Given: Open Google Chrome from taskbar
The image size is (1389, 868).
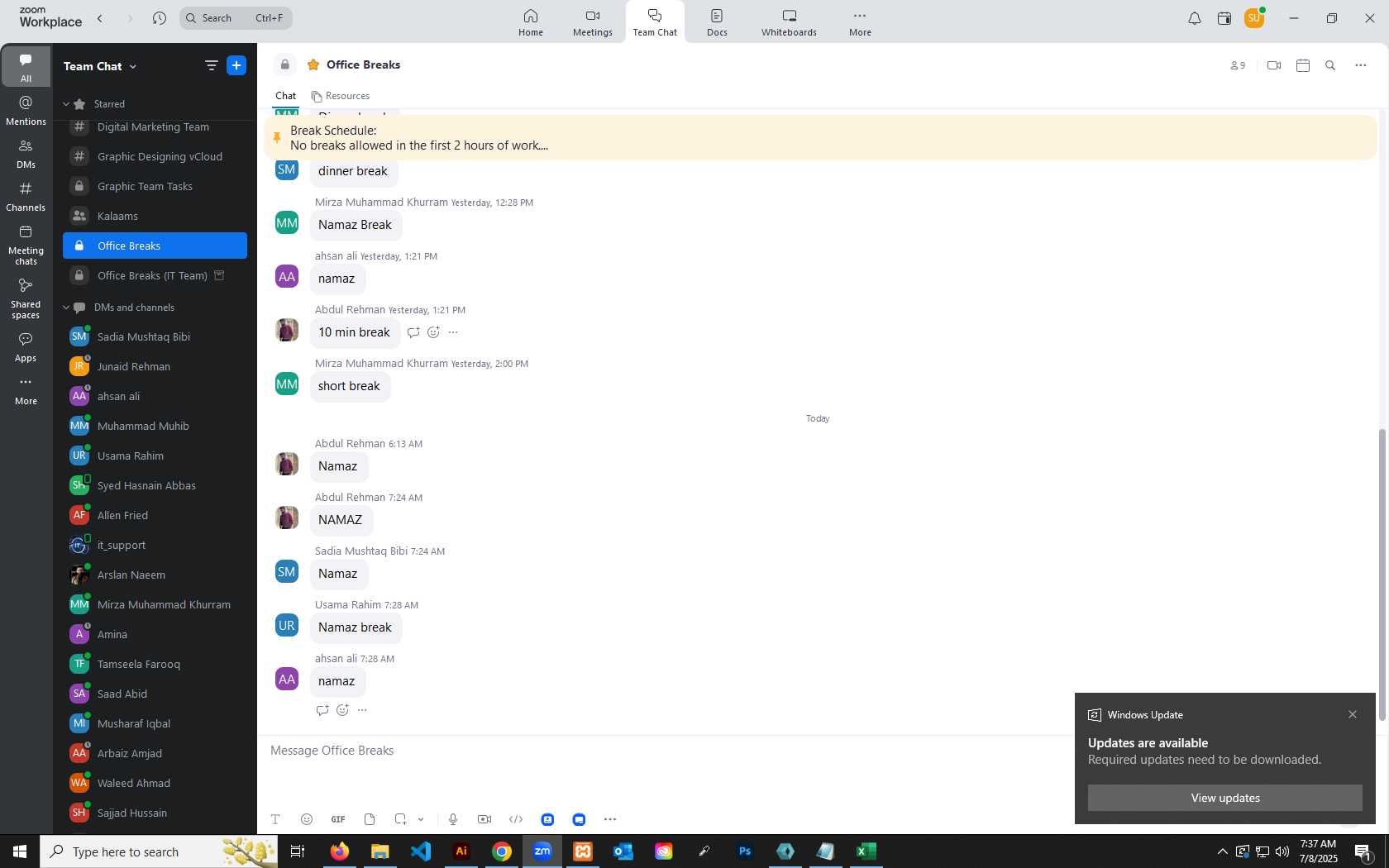Looking at the screenshot, I should click(502, 851).
